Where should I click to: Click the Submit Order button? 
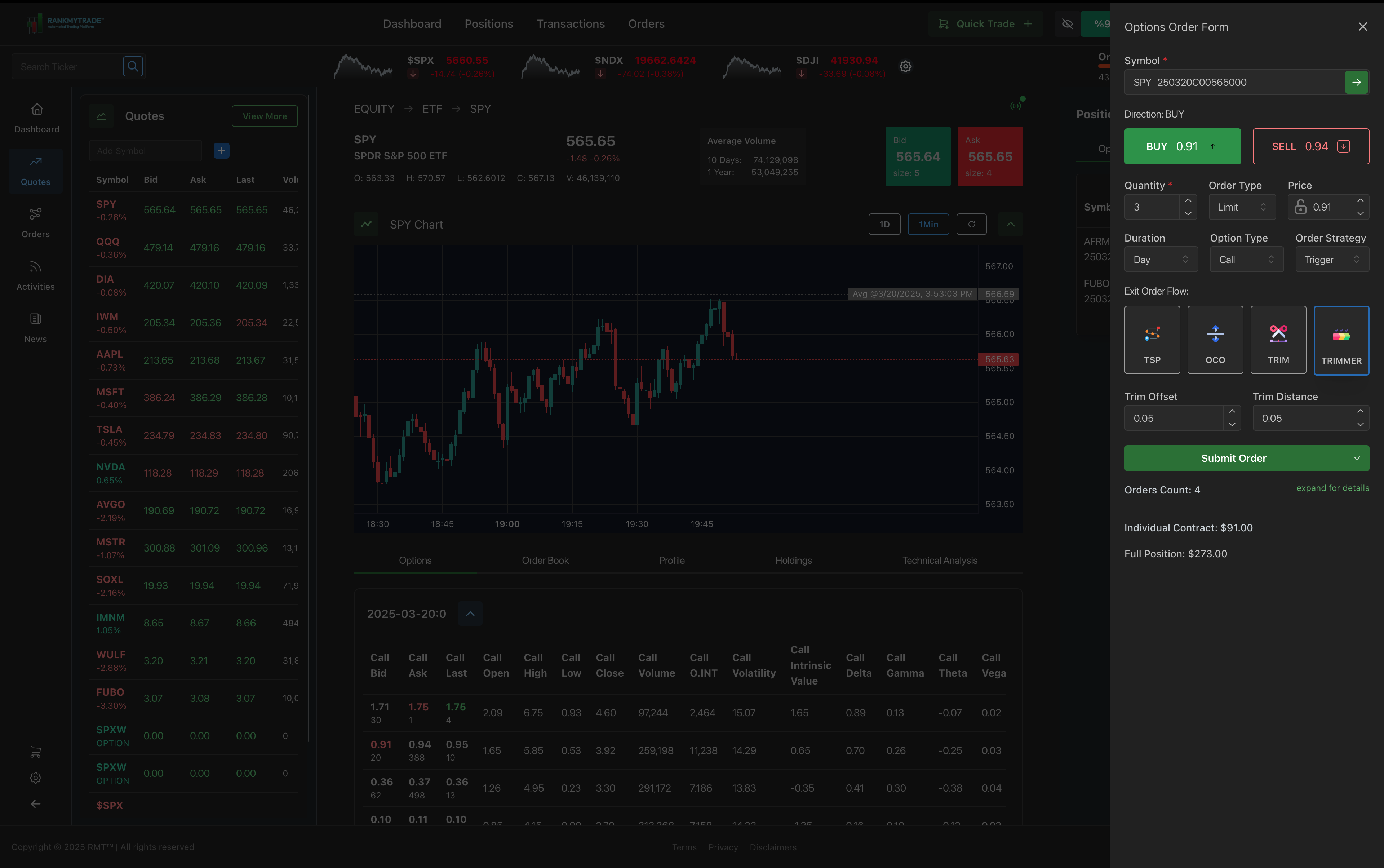tap(1234, 458)
